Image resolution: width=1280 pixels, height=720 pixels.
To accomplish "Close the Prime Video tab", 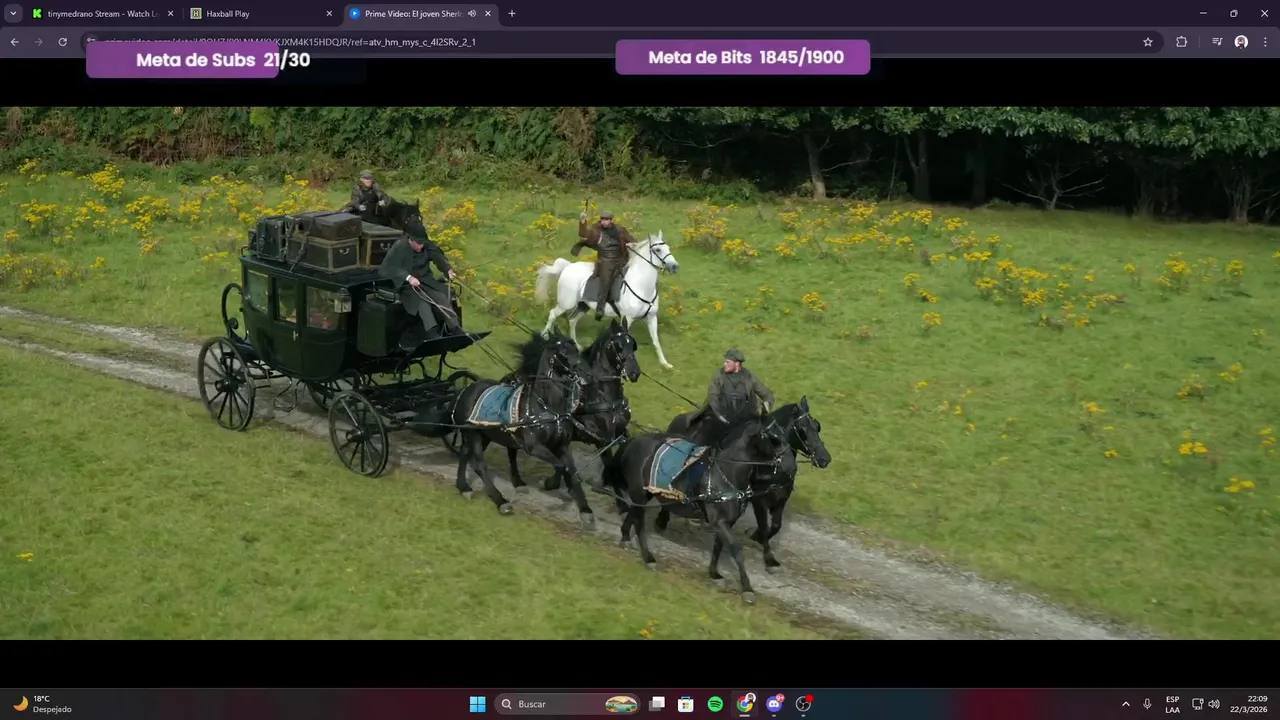I will (x=488, y=13).
